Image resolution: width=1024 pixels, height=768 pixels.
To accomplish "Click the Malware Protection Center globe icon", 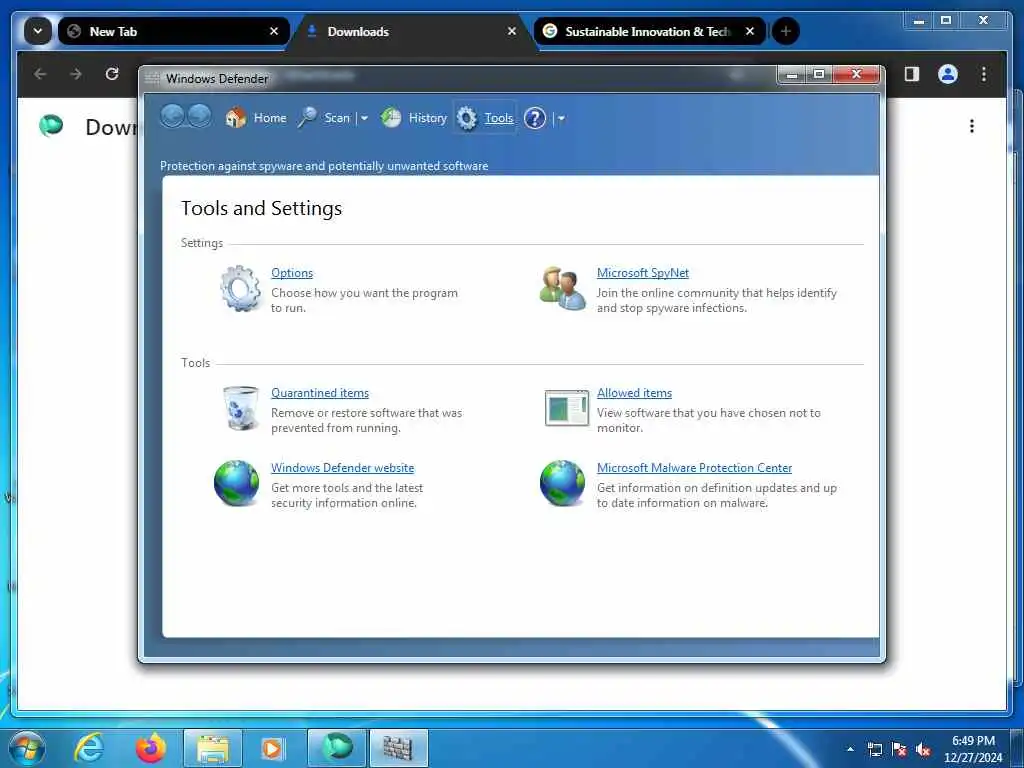I will (x=562, y=483).
